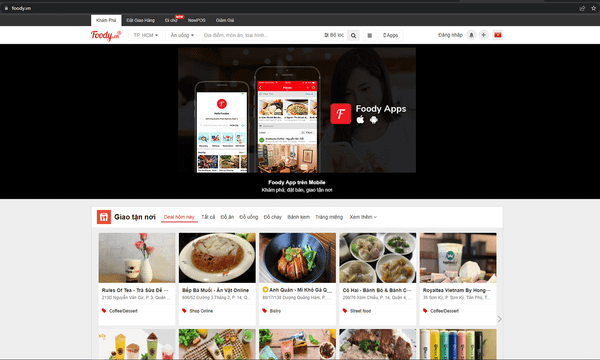Click the address bar lock icon

(x=6, y=8)
